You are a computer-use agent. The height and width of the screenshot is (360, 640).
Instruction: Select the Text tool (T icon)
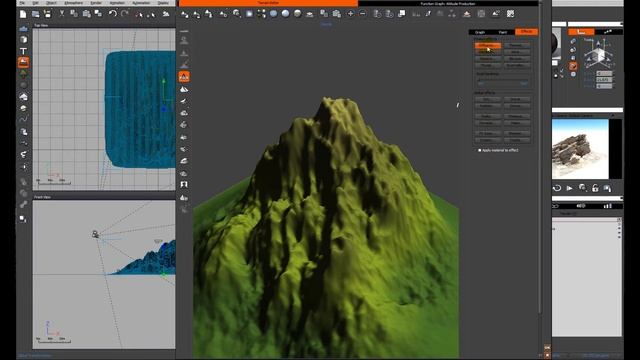pyautogui.click(x=23, y=51)
